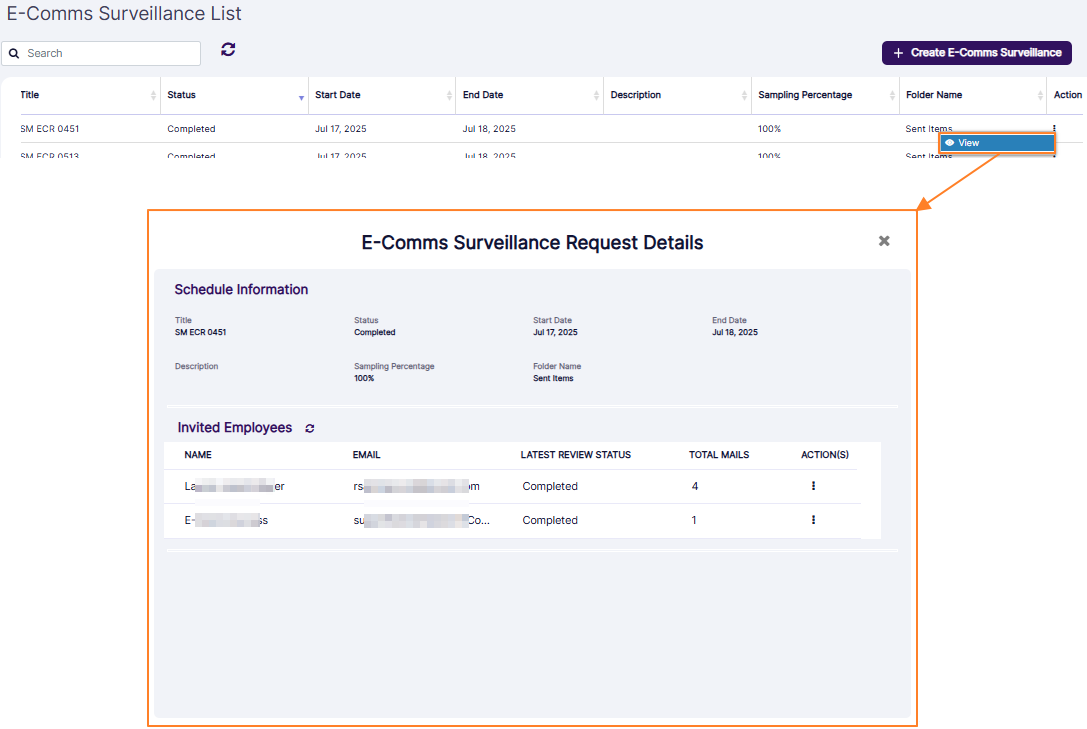
Task: Open the search magnifier icon
Action: coord(14,52)
